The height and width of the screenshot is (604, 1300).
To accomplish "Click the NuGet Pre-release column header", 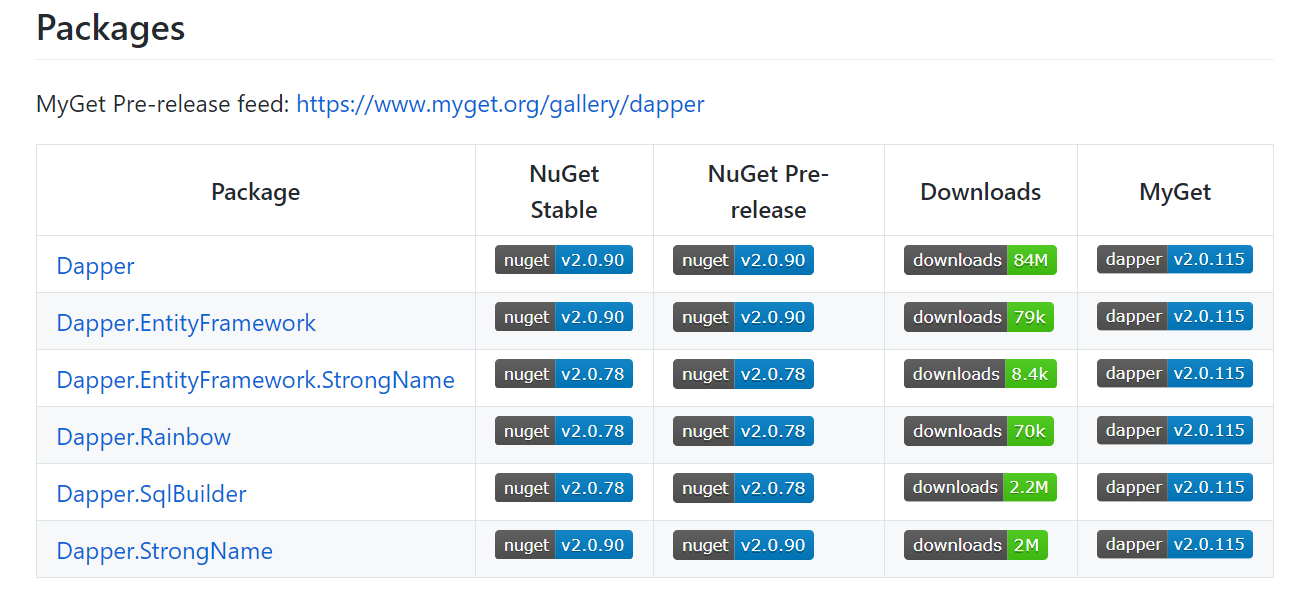I will (768, 191).
